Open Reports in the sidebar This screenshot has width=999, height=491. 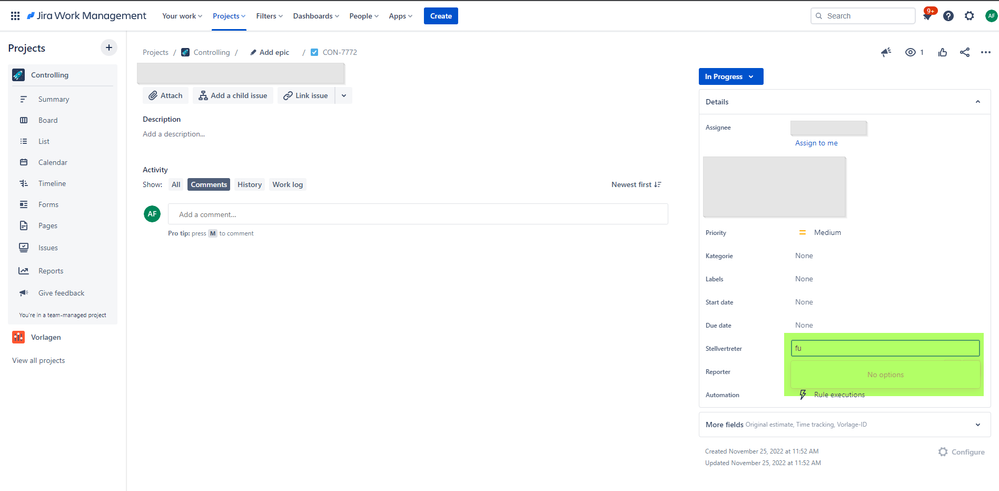63,271
